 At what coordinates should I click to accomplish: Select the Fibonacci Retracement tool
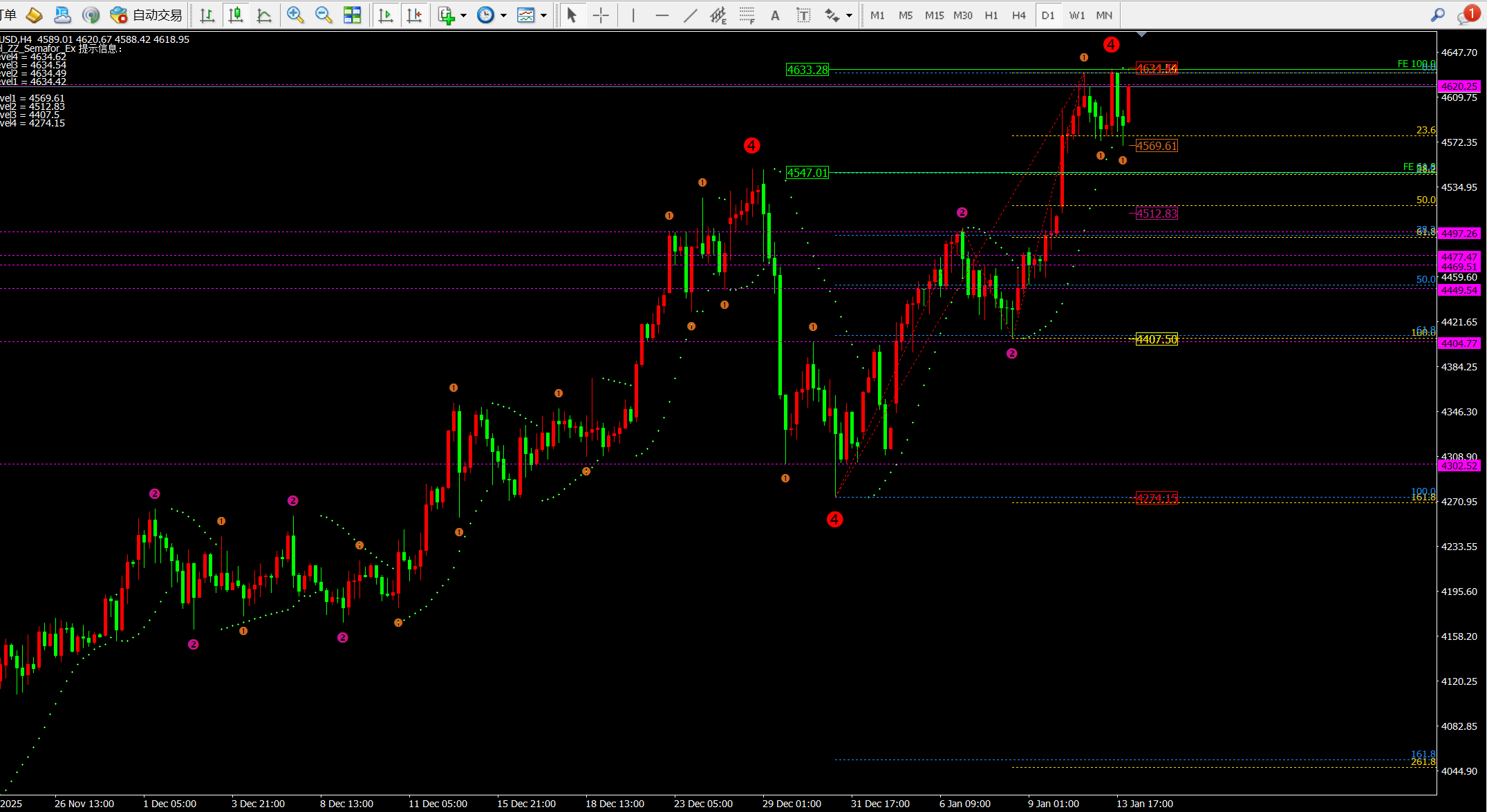pos(747,15)
